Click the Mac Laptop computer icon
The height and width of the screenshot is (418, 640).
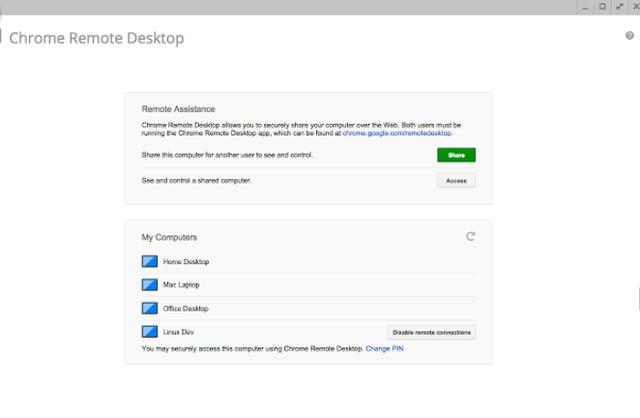tap(149, 285)
